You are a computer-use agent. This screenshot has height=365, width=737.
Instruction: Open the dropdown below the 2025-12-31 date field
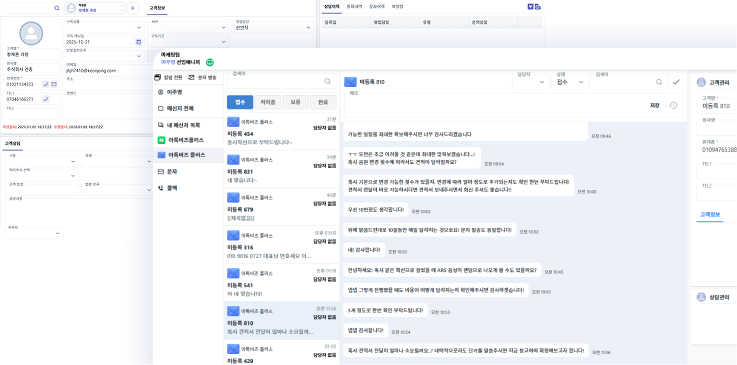tap(103, 55)
